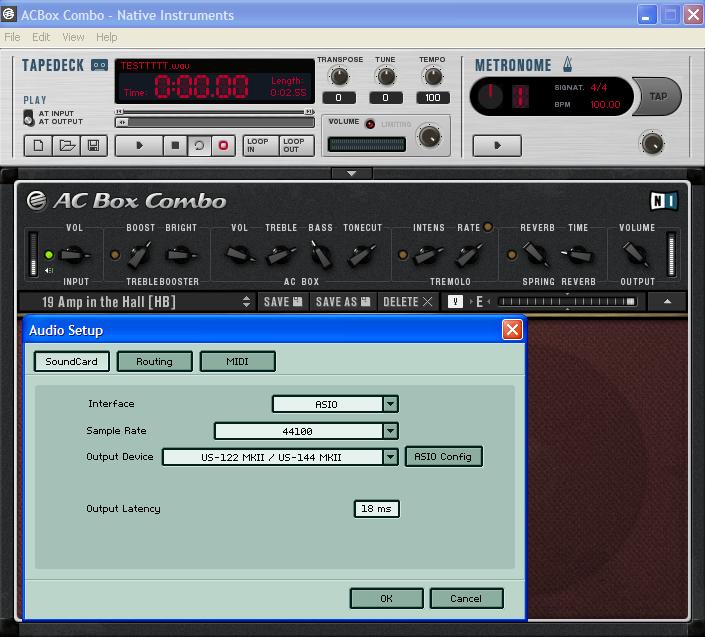The width and height of the screenshot is (705, 637).
Task: Collapse the top panel with down arrow
Action: 352,173
